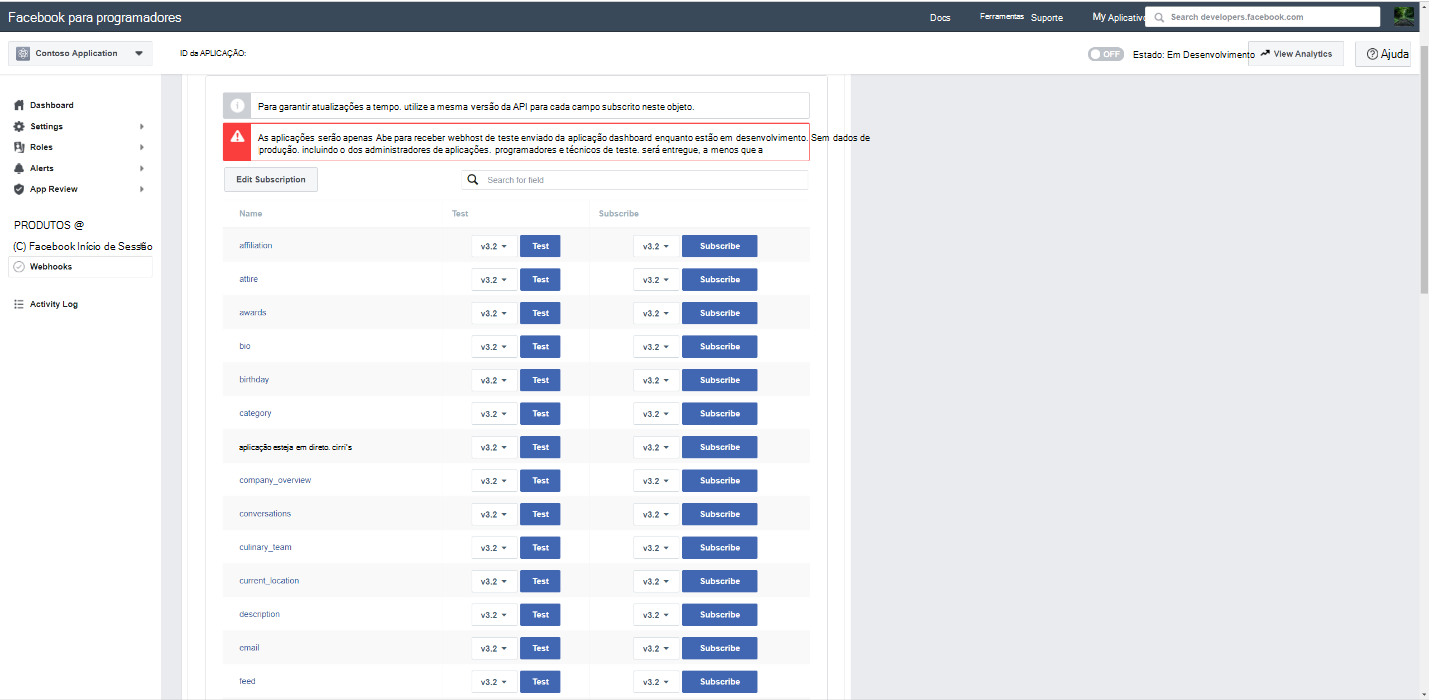1429x700 pixels.
Task: Click the red warning triangle icon
Action: 237,136
